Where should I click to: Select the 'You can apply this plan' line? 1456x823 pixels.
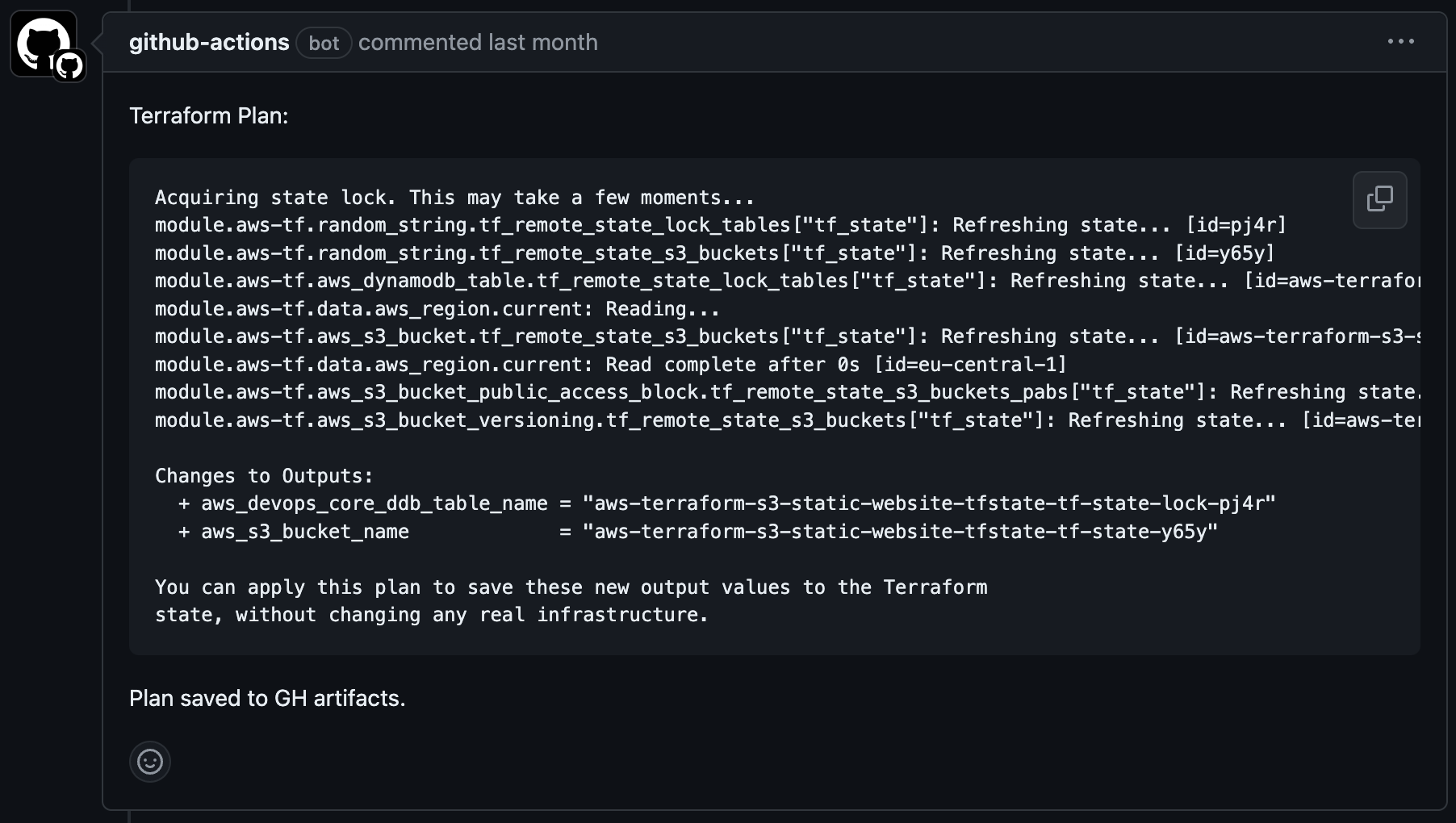(571, 587)
